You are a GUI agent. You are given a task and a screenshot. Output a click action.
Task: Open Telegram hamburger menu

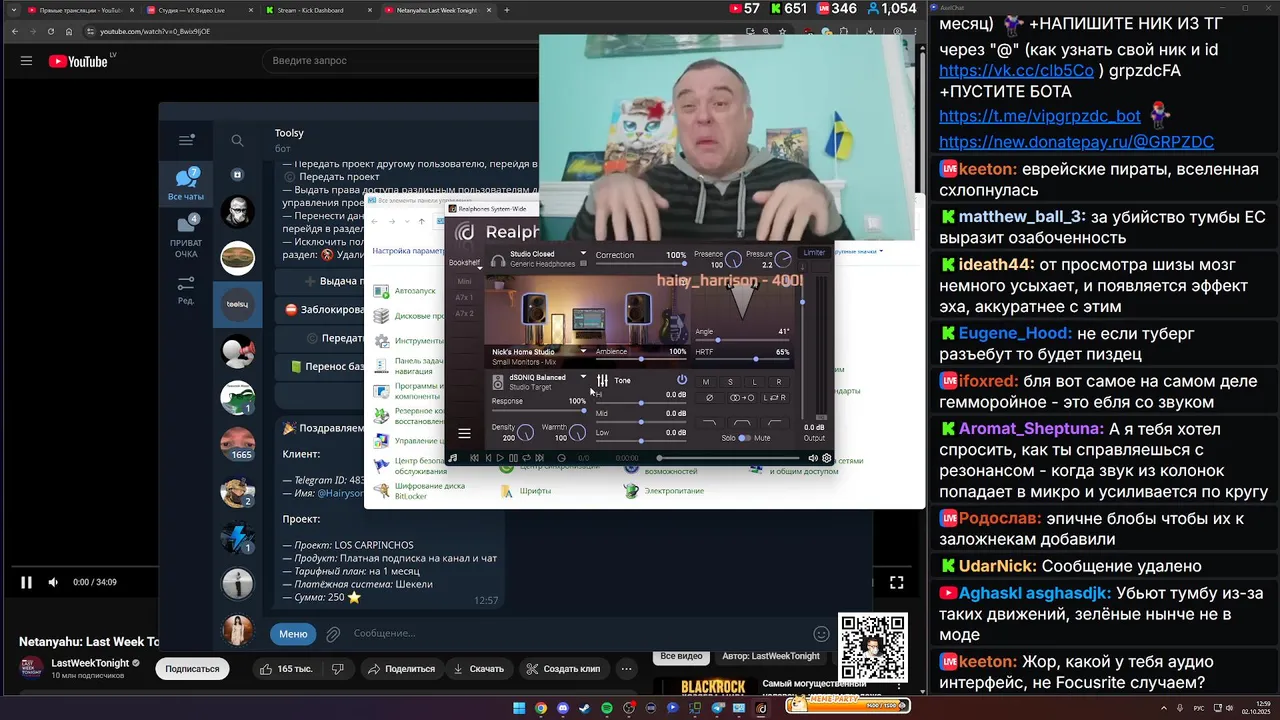pyautogui.click(x=186, y=141)
